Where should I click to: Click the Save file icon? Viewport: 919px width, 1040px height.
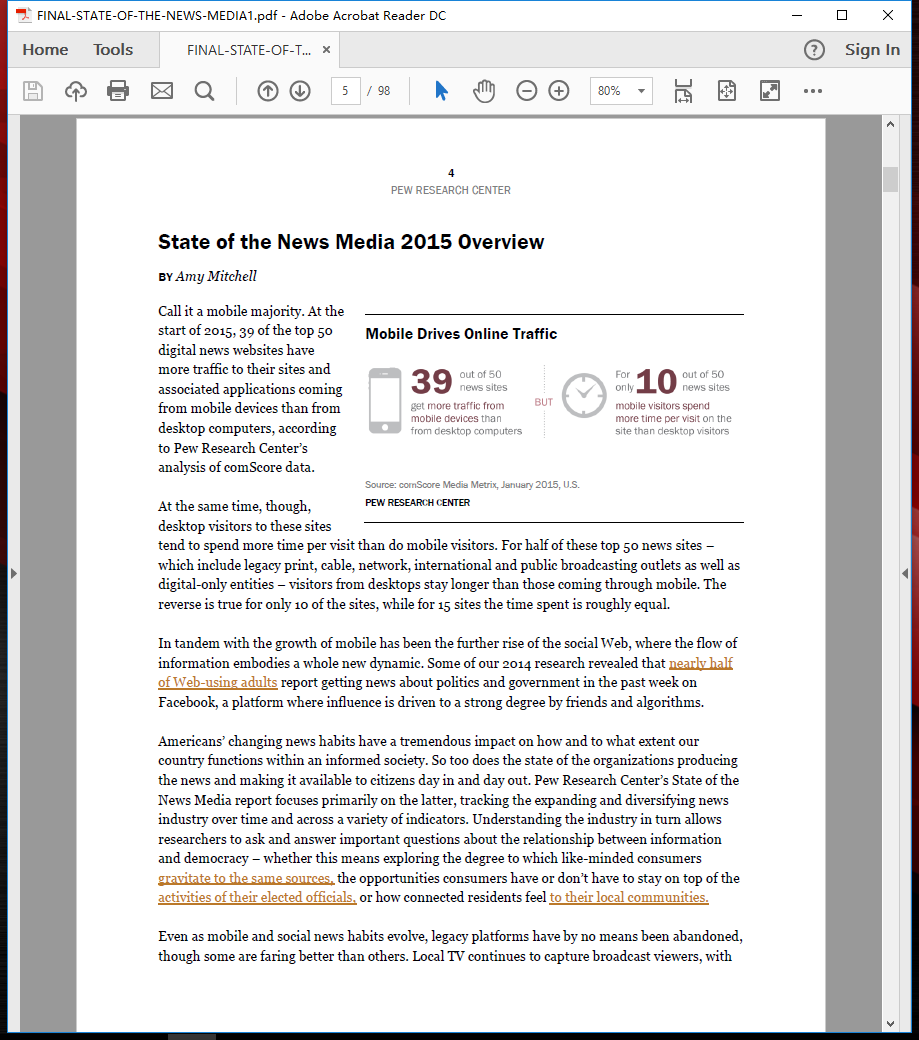(32, 91)
